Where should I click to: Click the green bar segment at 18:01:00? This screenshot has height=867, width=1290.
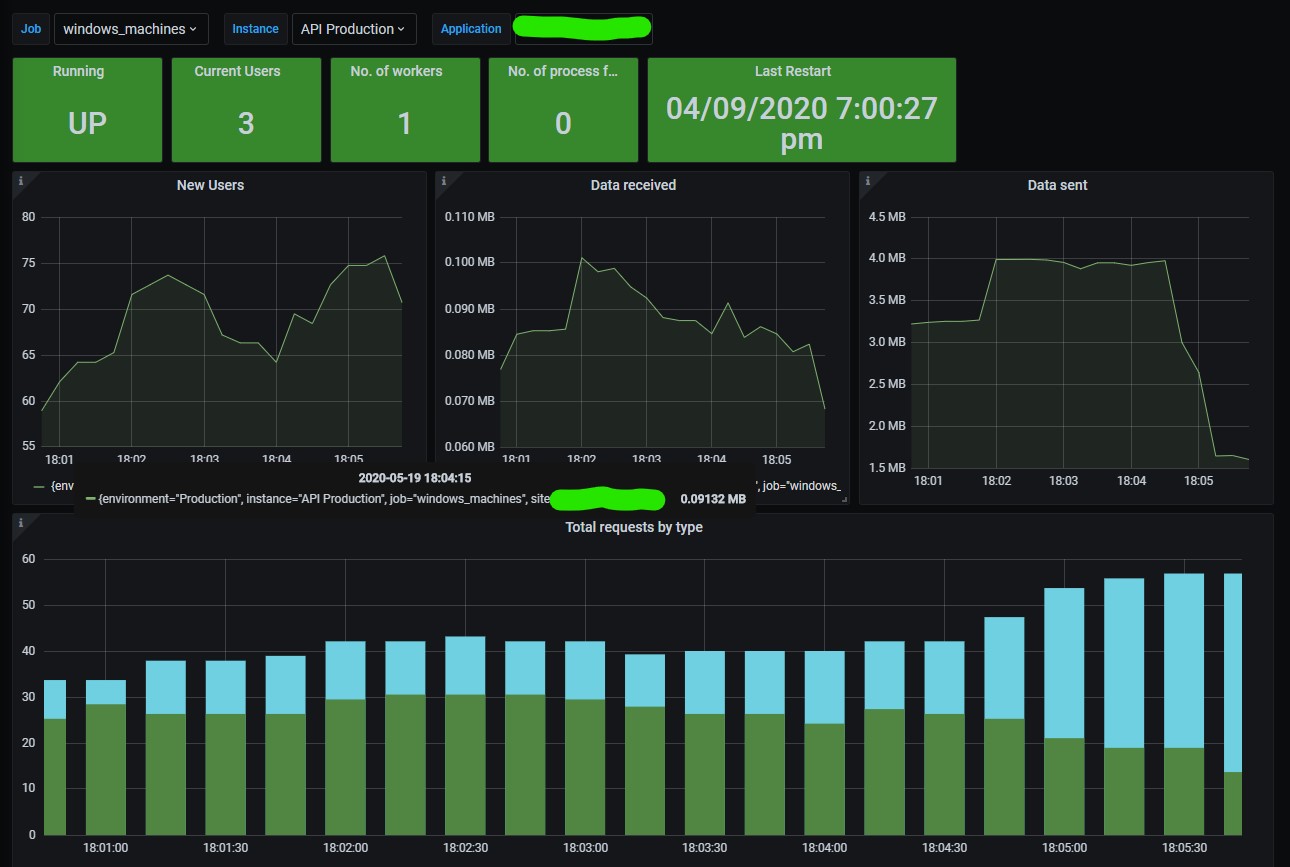point(105,768)
